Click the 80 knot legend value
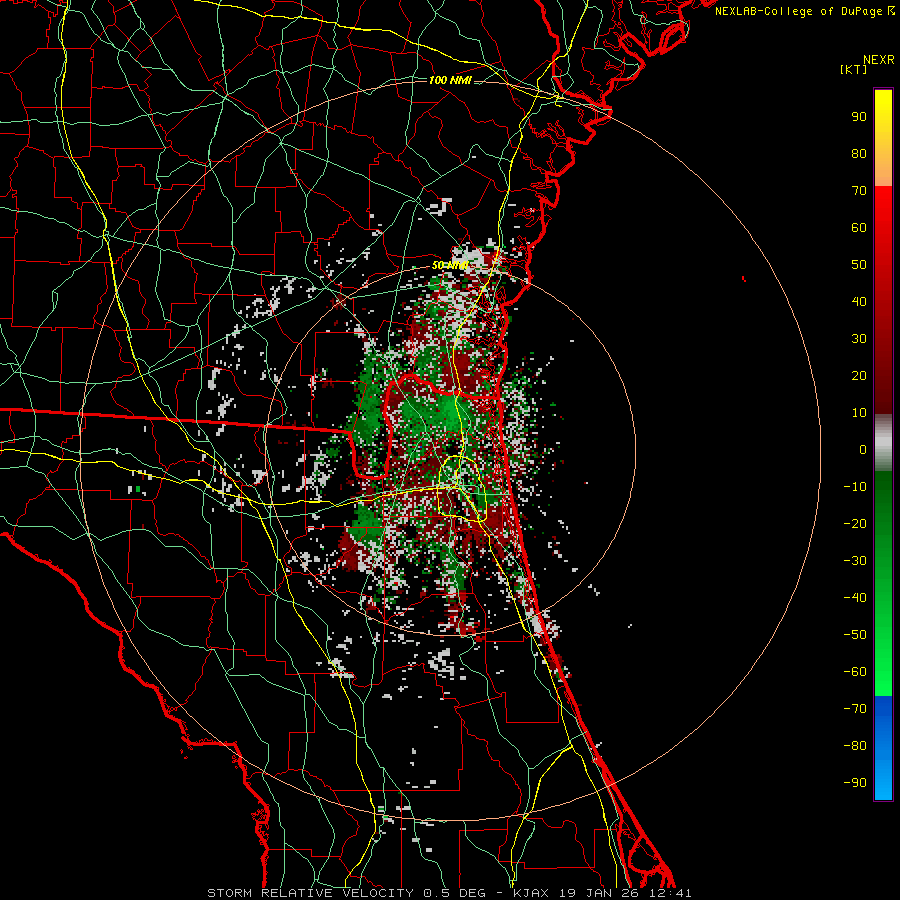Viewport: 900px width, 900px height. [x=859, y=154]
